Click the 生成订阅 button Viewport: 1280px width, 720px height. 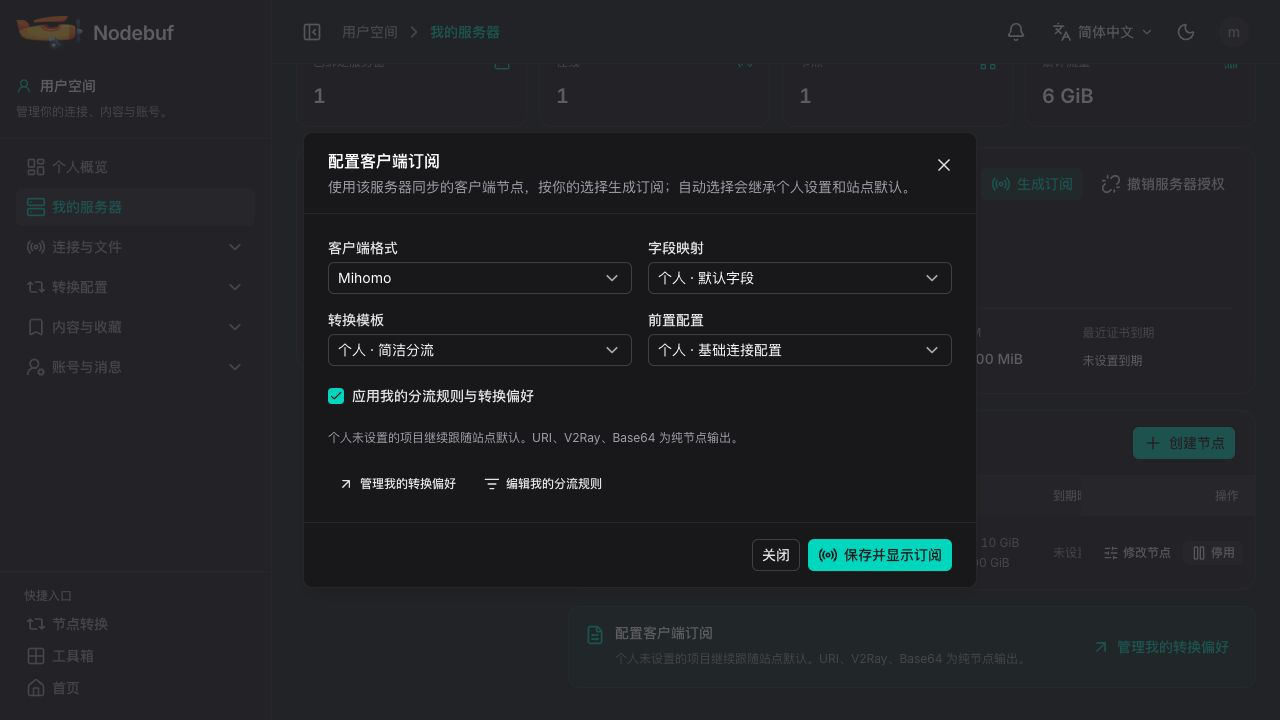1032,184
